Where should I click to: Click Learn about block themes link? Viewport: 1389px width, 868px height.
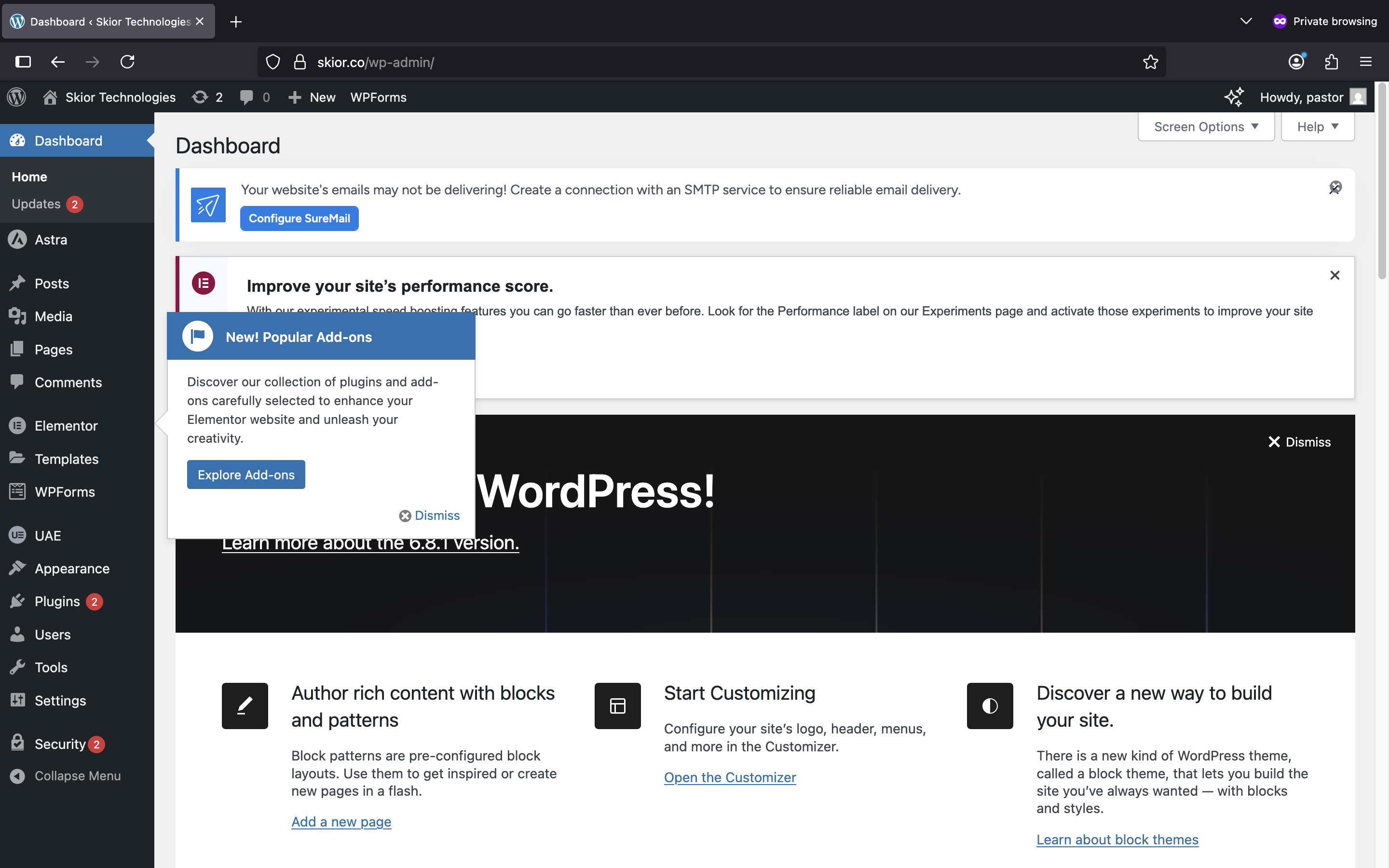click(1117, 839)
